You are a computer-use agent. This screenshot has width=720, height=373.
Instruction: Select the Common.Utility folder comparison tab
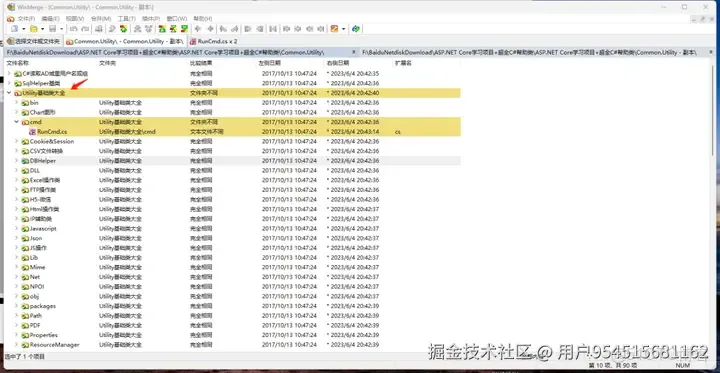coord(125,41)
